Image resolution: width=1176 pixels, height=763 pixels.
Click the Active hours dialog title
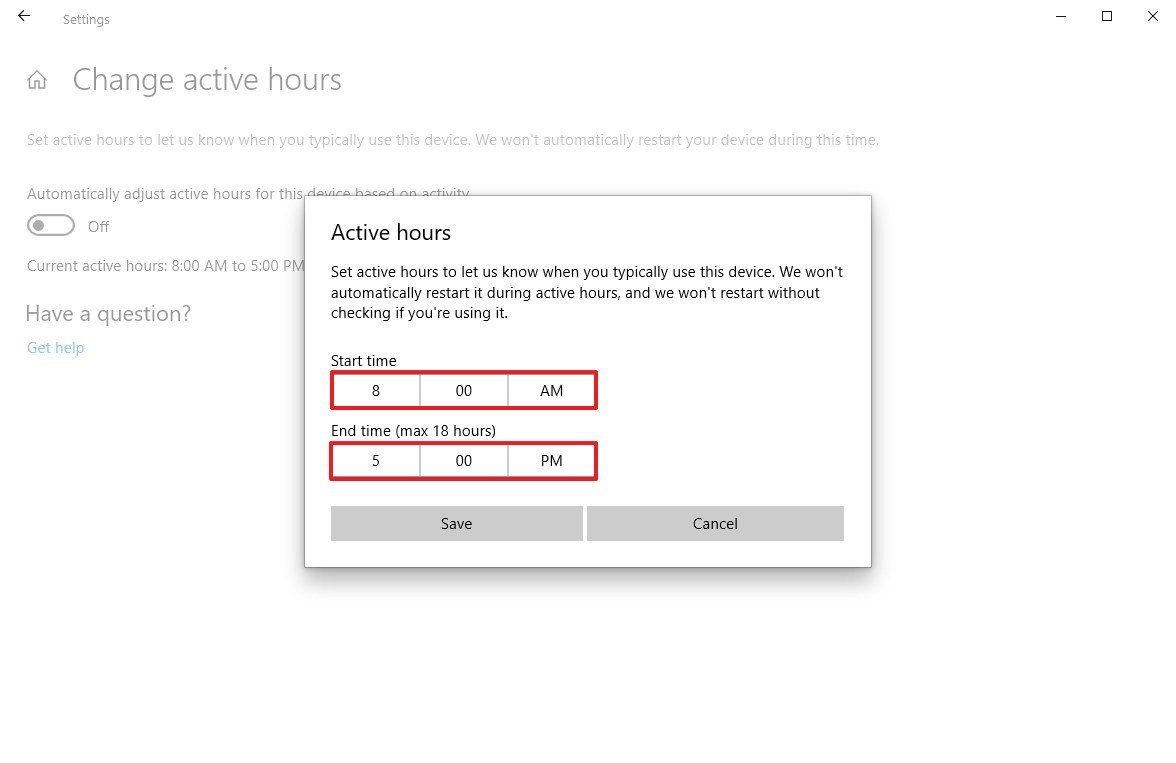391,232
